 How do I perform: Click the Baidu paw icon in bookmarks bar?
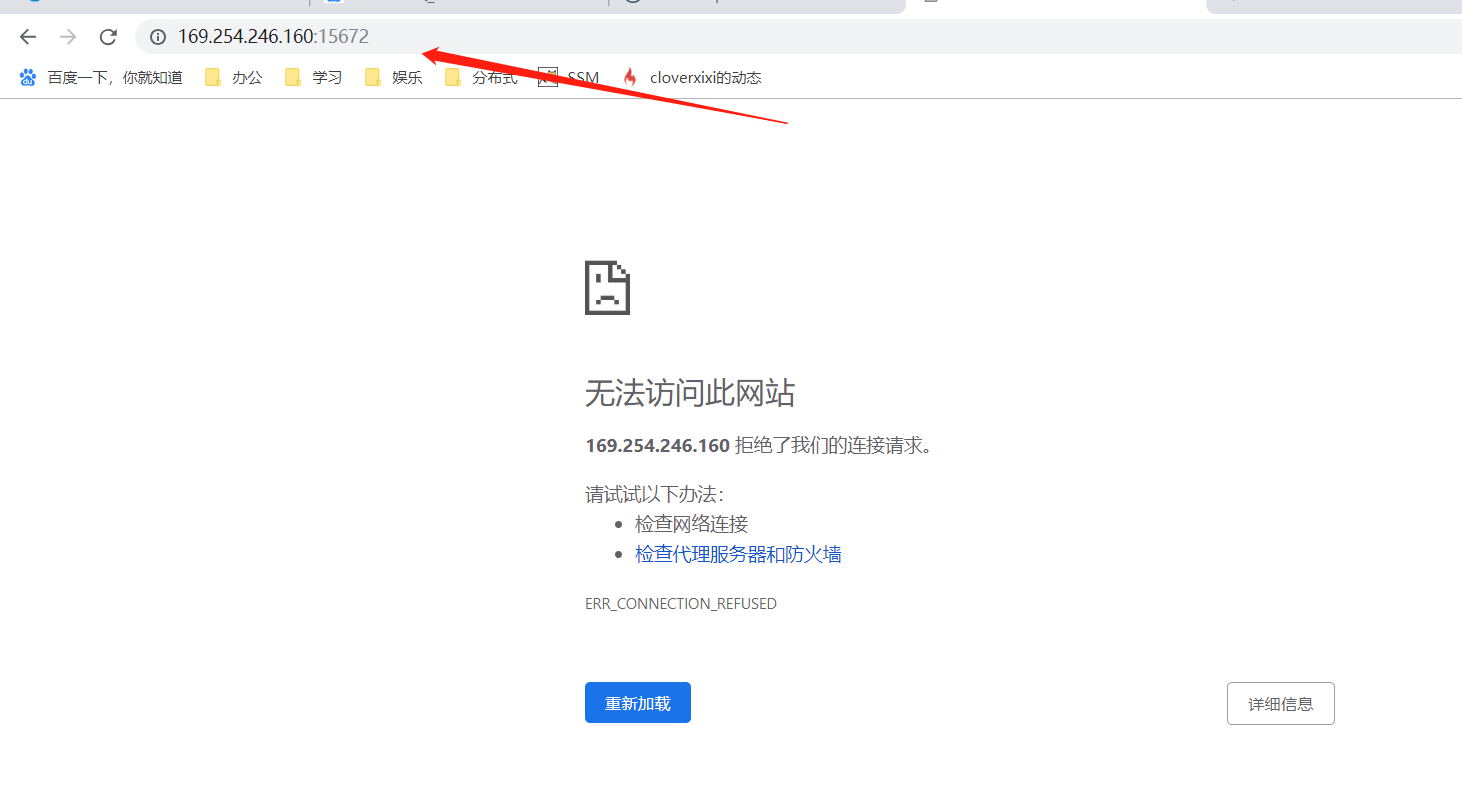tap(28, 77)
